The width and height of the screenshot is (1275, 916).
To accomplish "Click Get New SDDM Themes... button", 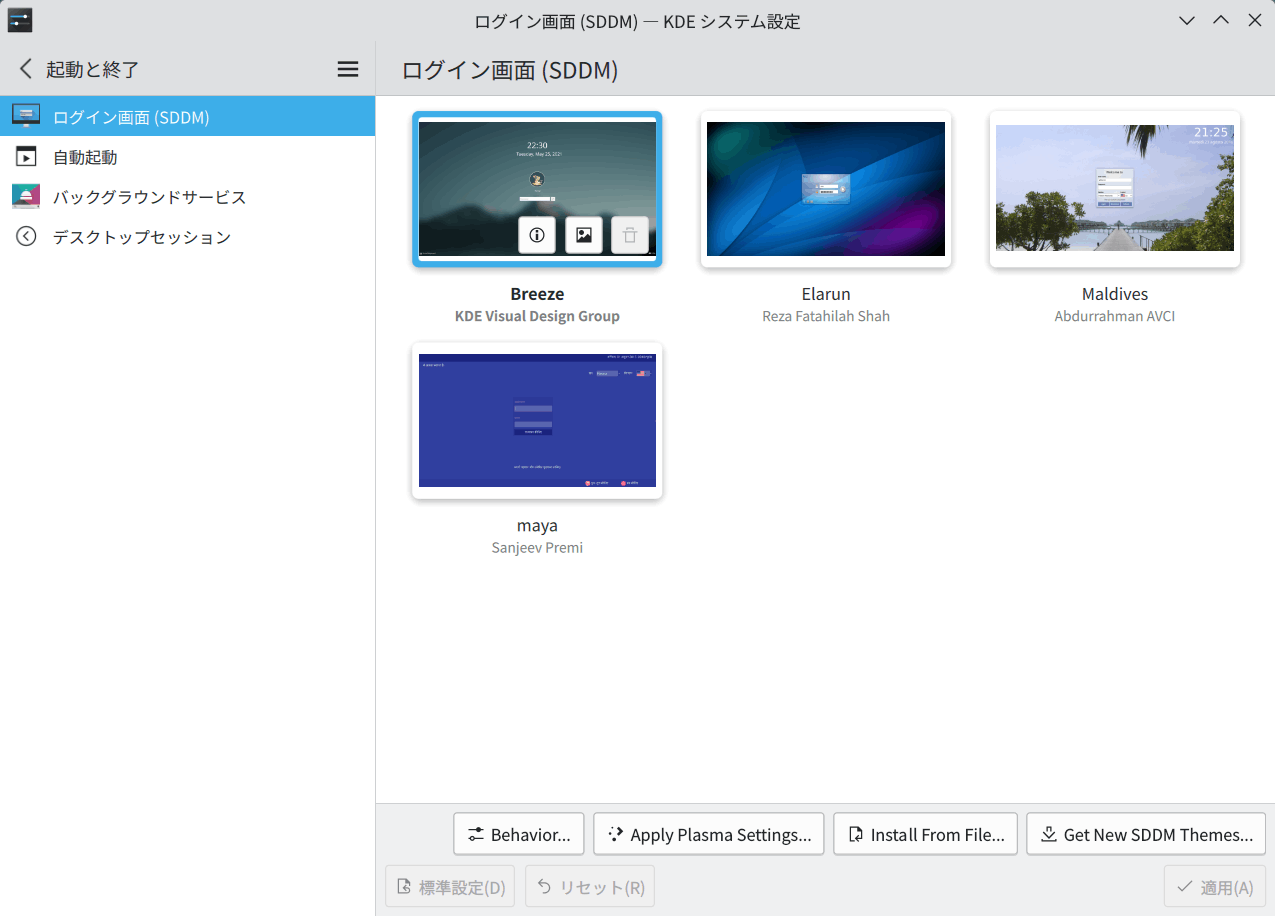I will coord(1146,834).
